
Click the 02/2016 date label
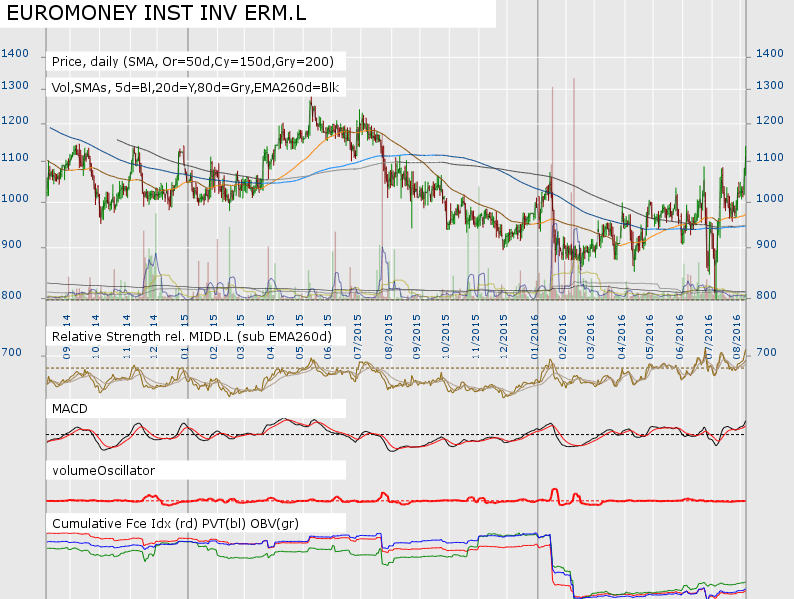pos(563,337)
